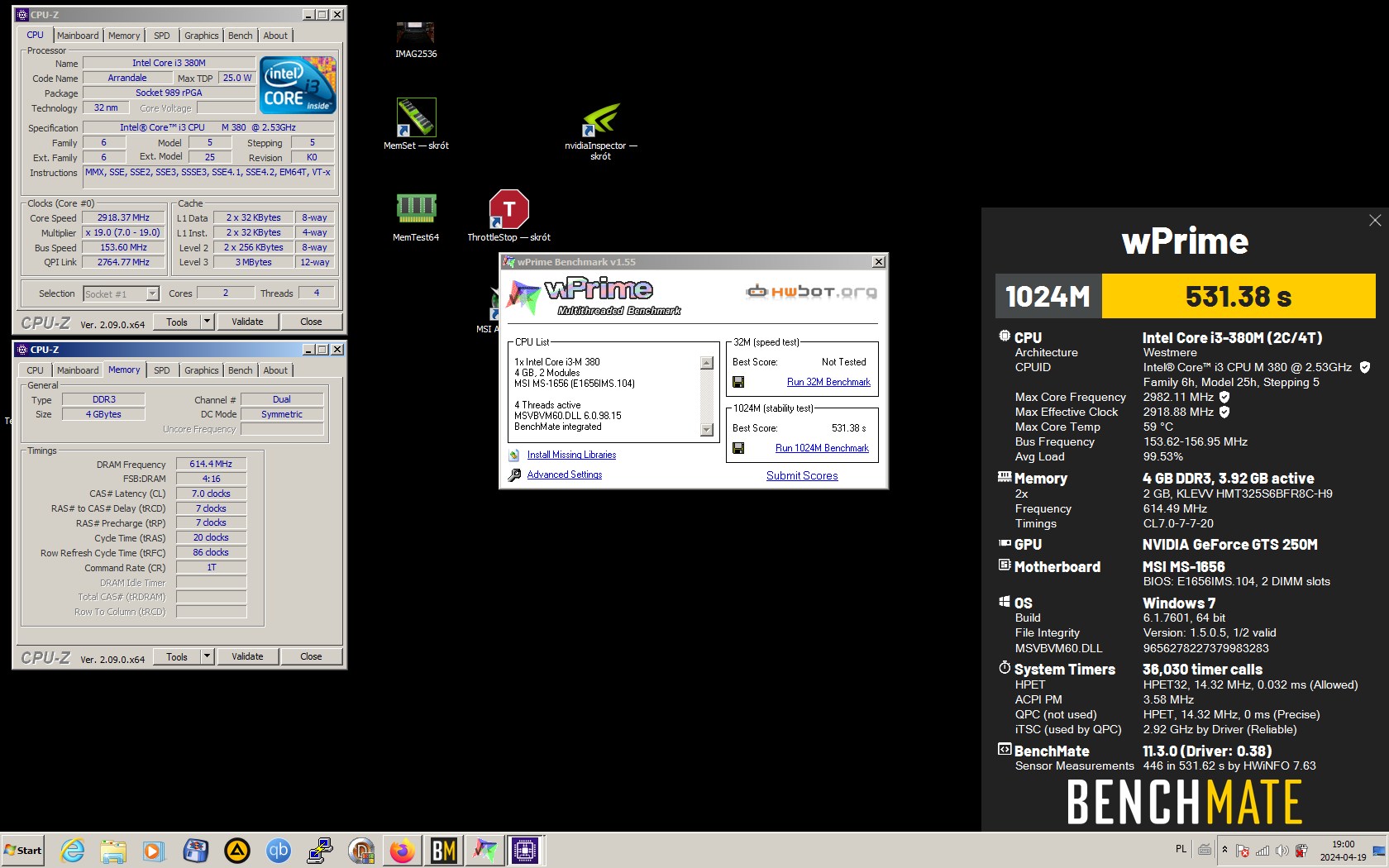
Task: Switch to BenchMate in the taskbar
Action: [x=444, y=850]
